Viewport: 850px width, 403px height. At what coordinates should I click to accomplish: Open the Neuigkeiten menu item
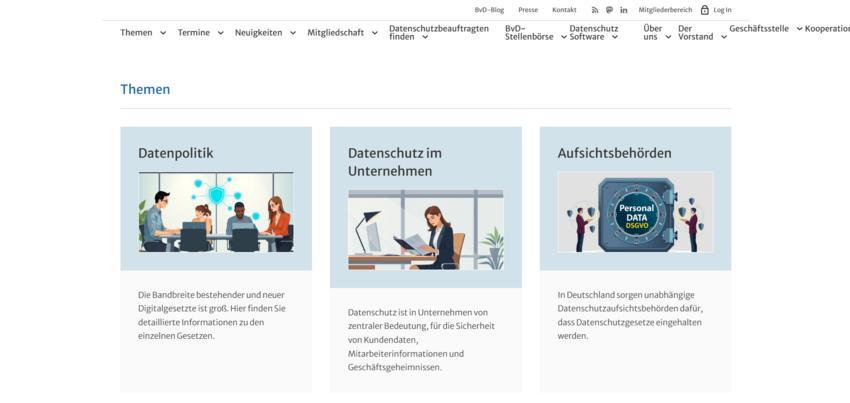259,33
